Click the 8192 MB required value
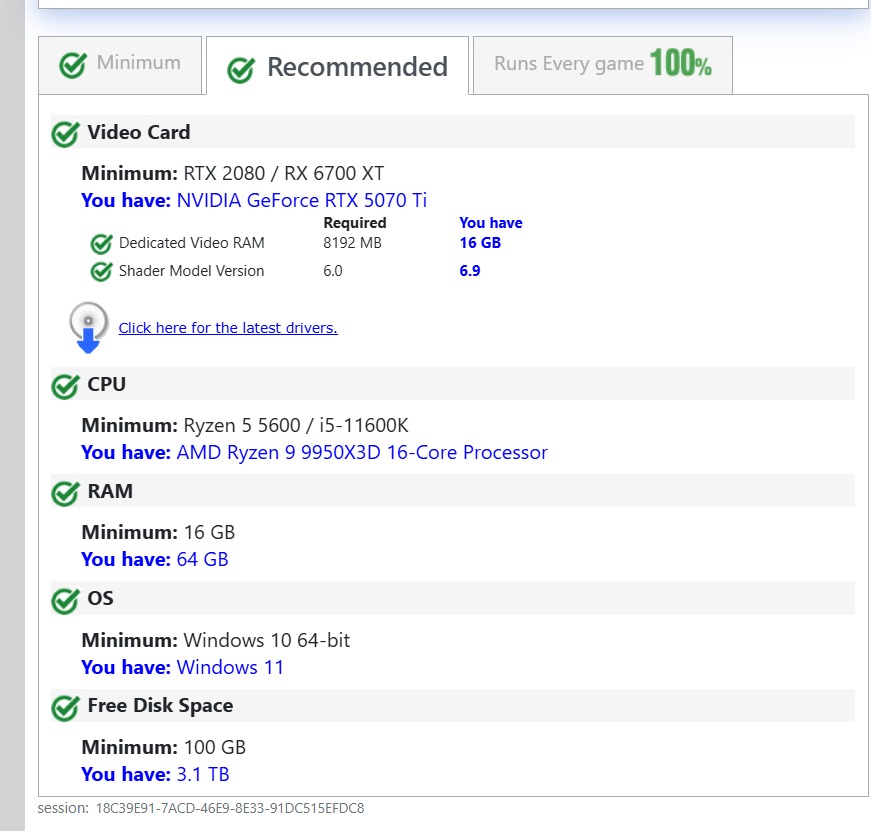 click(x=352, y=243)
